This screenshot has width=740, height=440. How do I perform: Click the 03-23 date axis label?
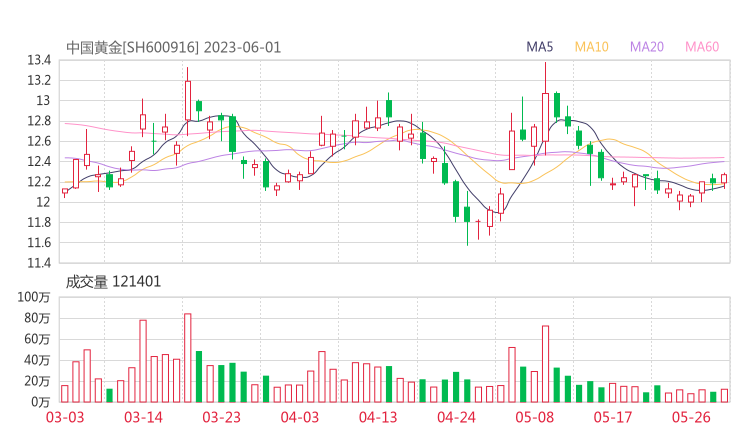point(221,417)
